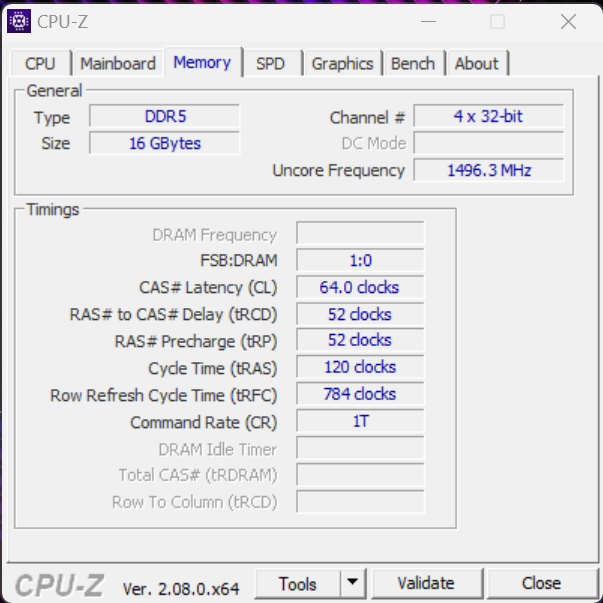Click the CPU-Z app icon in title bar
Image resolution: width=603 pixels, height=603 pixels.
tap(19, 22)
